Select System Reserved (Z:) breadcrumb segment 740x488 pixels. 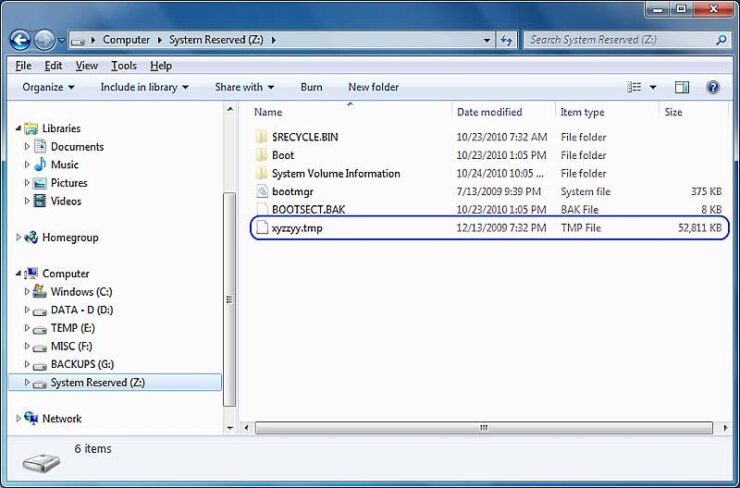[x=216, y=40]
